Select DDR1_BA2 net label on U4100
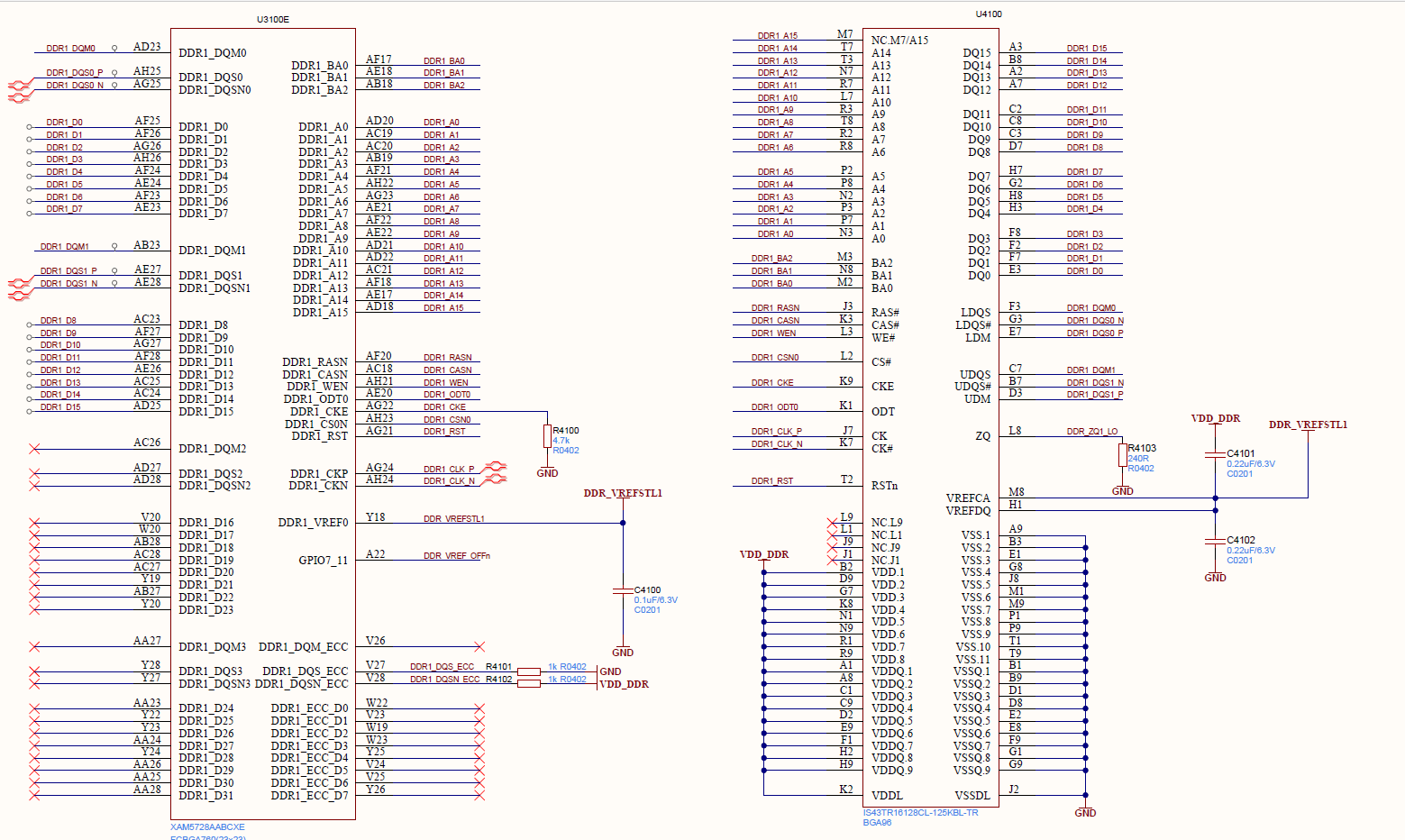1405x840 pixels. point(772,258)
